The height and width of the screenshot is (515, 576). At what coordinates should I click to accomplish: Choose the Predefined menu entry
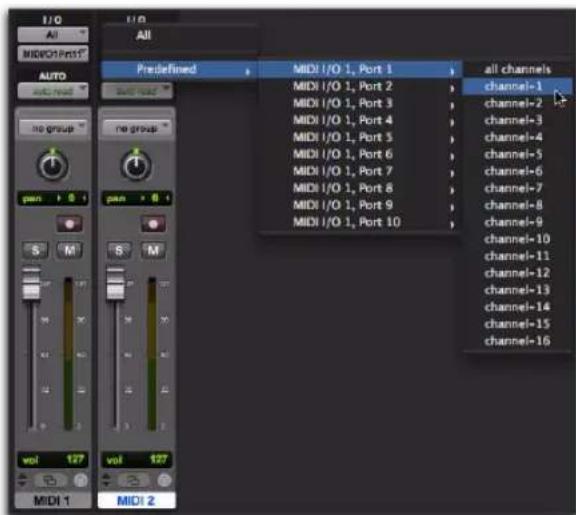click(x=180, y=69)
